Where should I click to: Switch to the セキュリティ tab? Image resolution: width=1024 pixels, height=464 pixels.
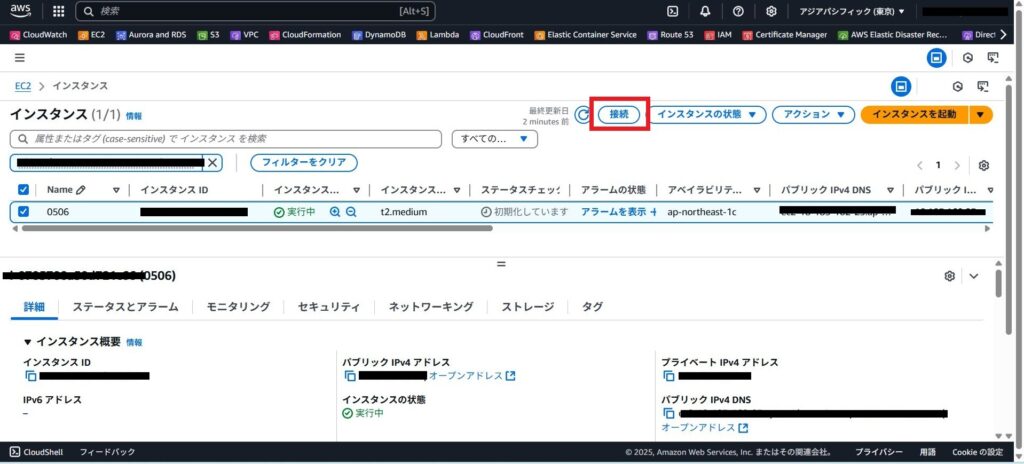click(328, 307)
